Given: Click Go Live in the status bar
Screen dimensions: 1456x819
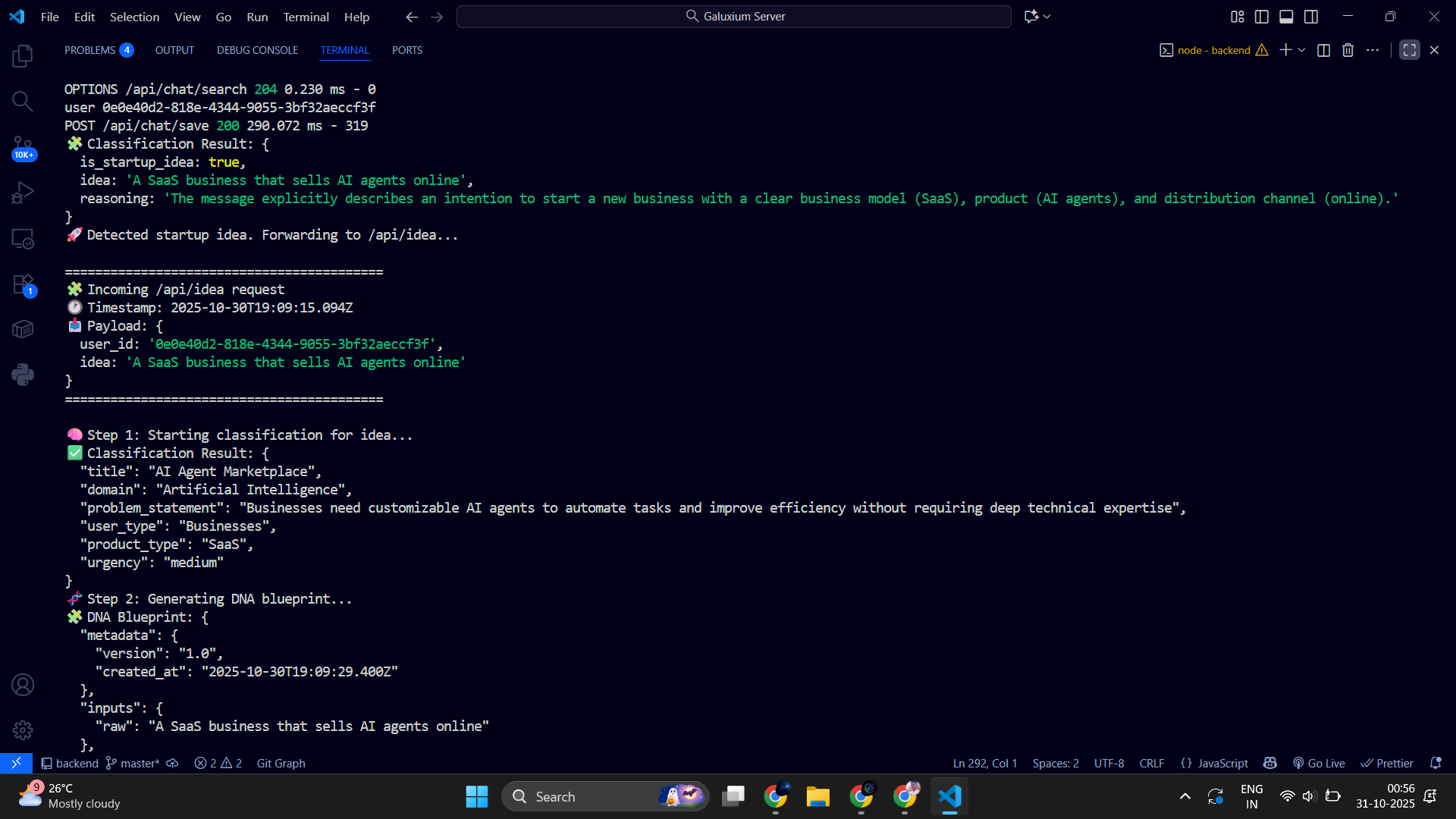Looking at the screenshot, I should 1319,763.
